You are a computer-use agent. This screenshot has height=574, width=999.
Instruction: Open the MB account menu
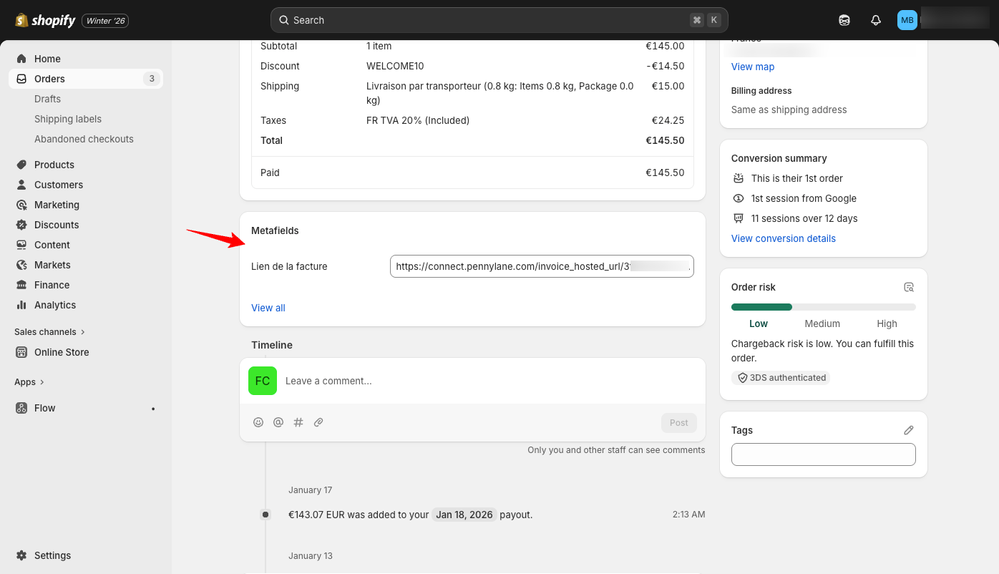tap(907, 20)
